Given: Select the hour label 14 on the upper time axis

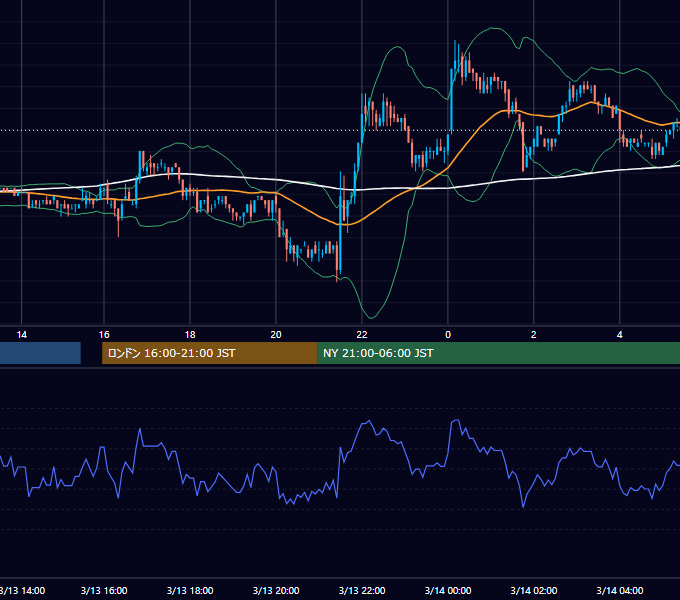Looking at the screenshot, I should click(x=22, y=335).
